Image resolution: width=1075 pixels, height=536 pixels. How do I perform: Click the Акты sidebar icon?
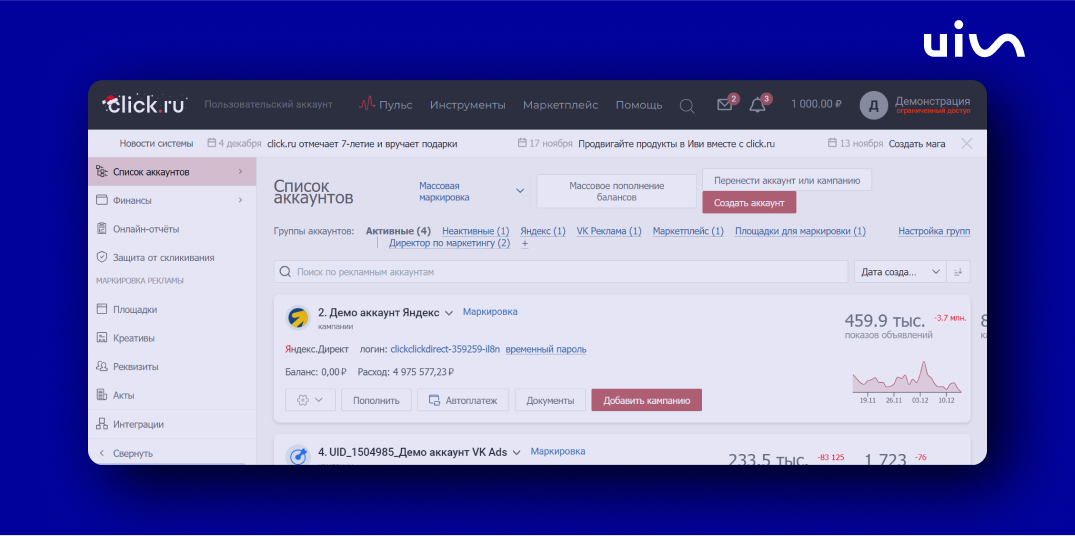101,395
